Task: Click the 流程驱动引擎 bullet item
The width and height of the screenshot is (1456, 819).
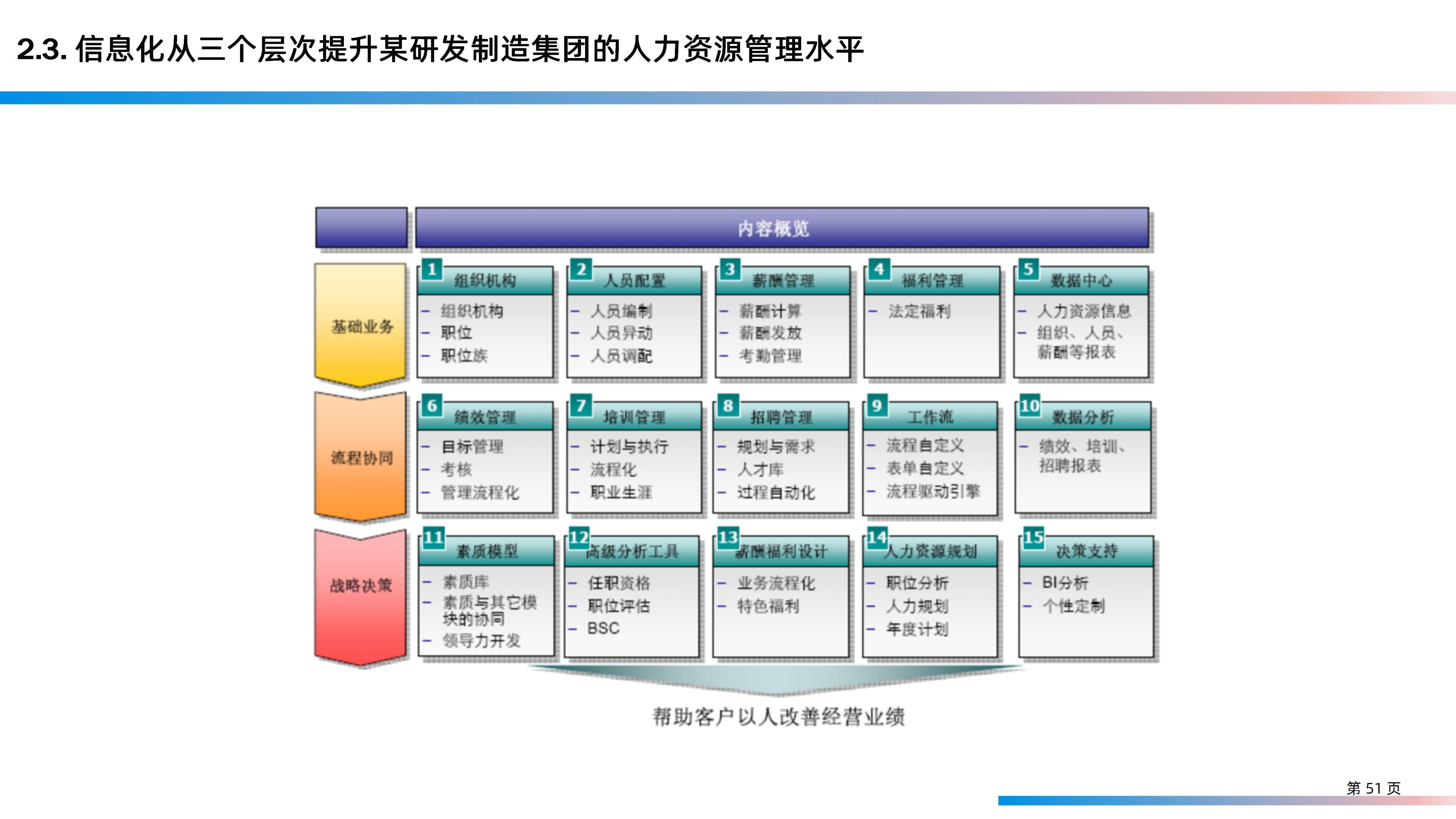Action: [933, 491]
